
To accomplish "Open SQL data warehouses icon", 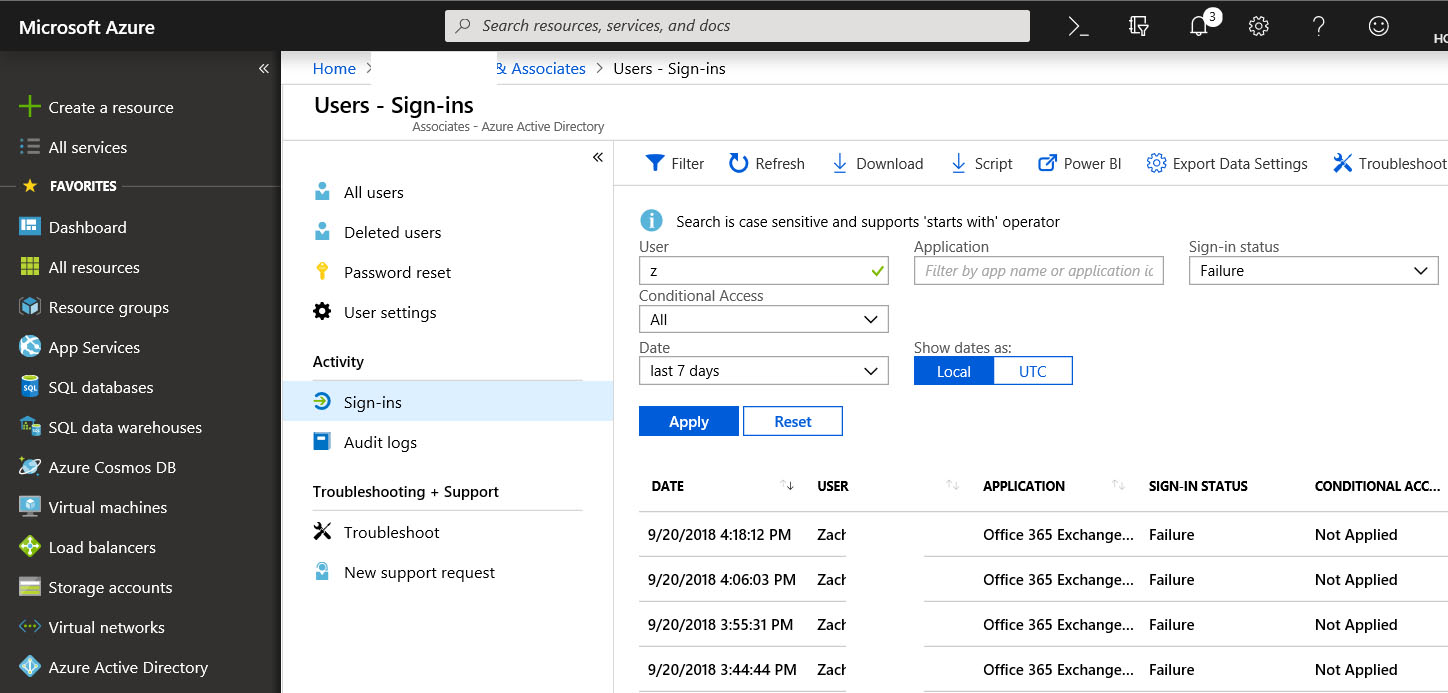I will [x=30, y=427].
